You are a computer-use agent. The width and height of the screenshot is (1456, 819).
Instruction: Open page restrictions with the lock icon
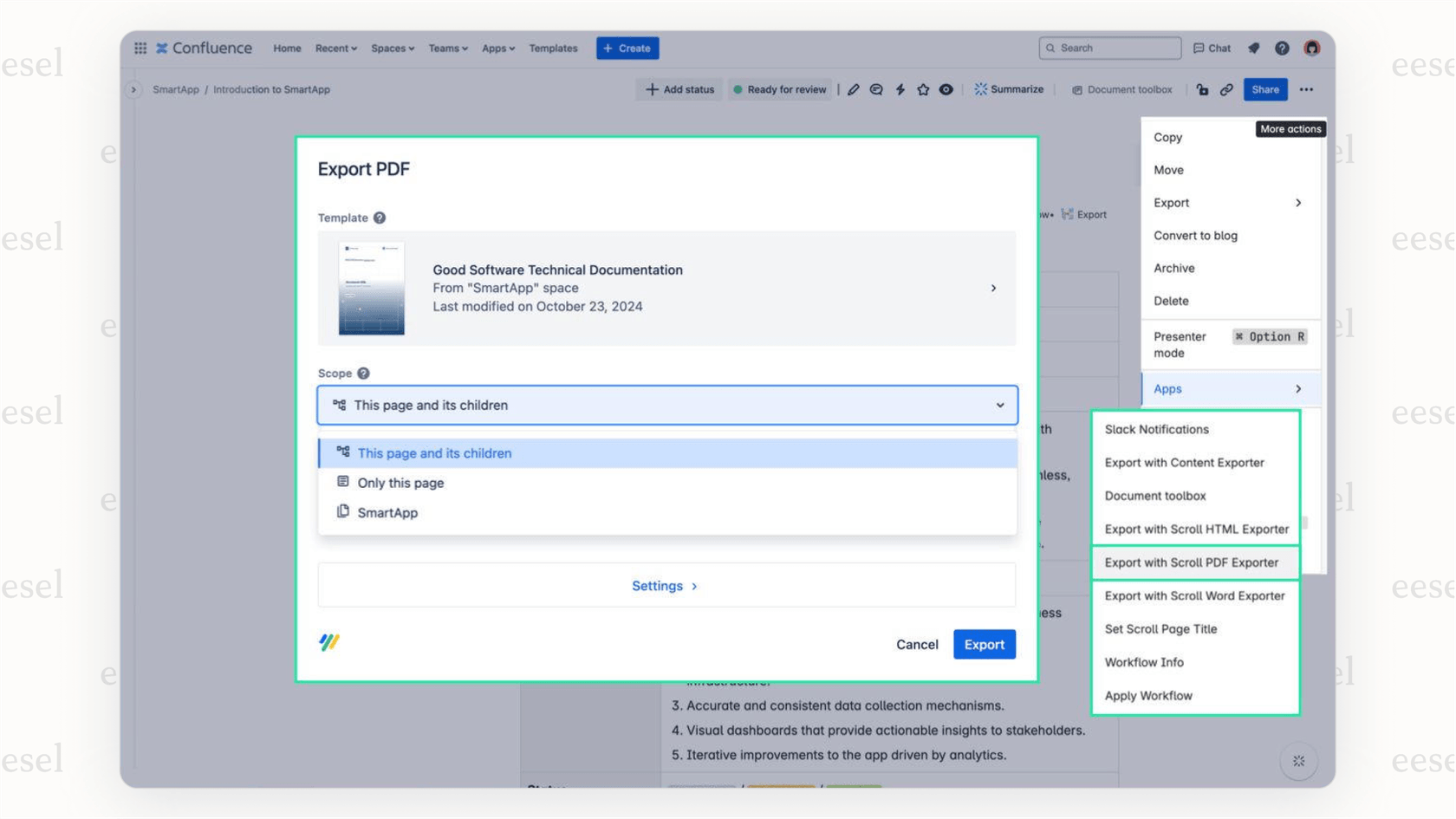tap(1202, 89)
